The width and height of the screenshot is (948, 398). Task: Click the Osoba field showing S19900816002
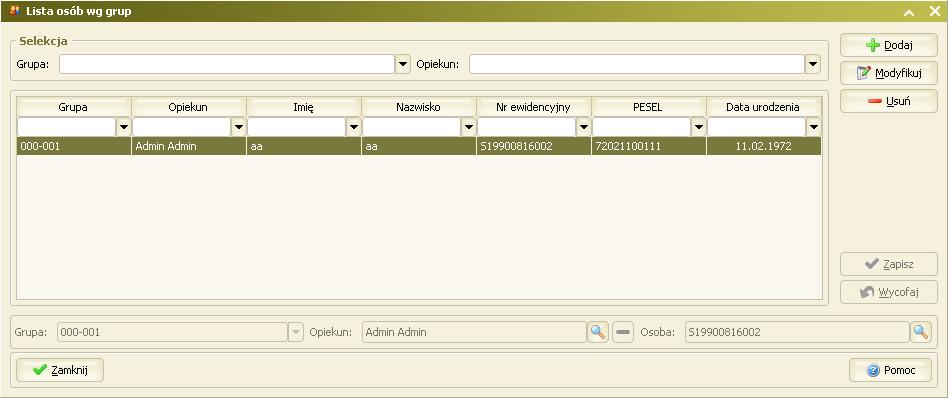pos(797,332)
